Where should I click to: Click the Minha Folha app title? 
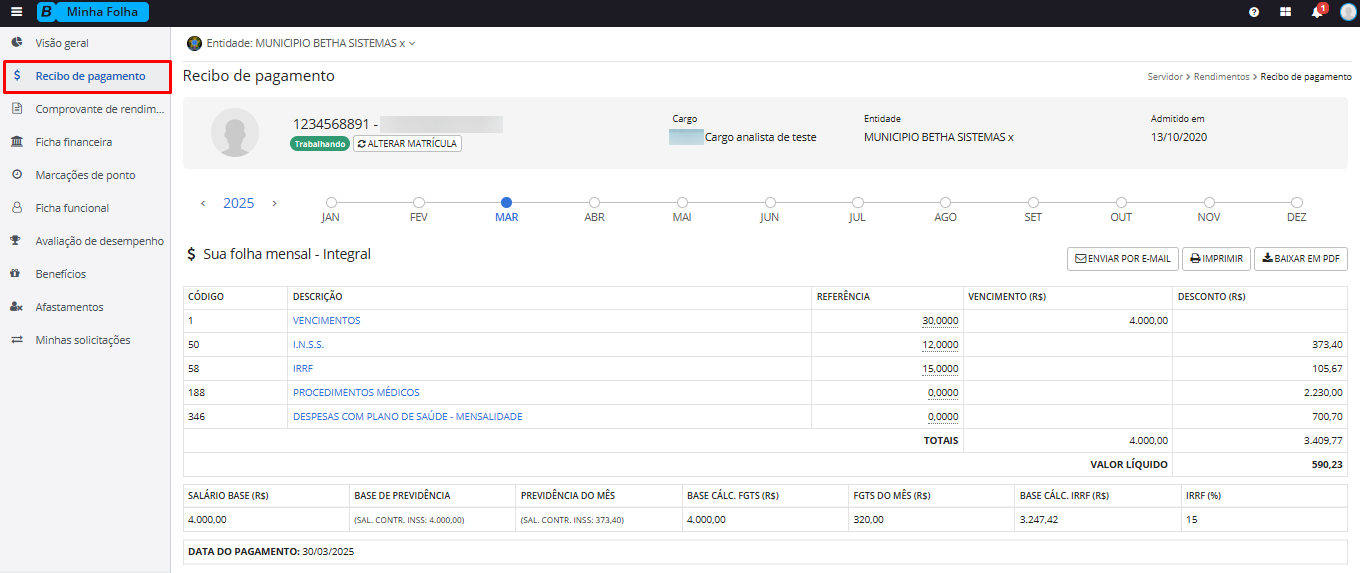102,12
